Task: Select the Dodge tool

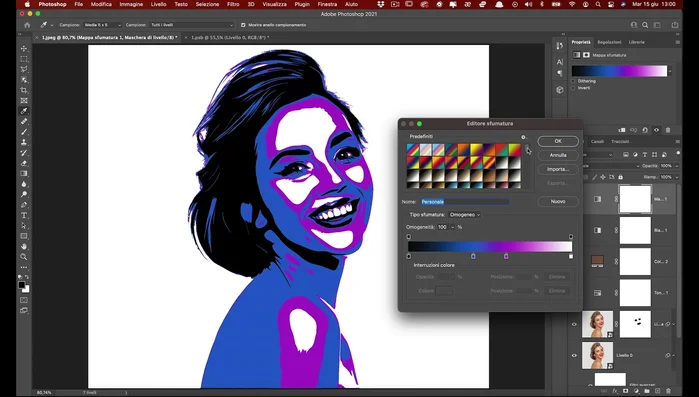Action: [x=24, y=194]
